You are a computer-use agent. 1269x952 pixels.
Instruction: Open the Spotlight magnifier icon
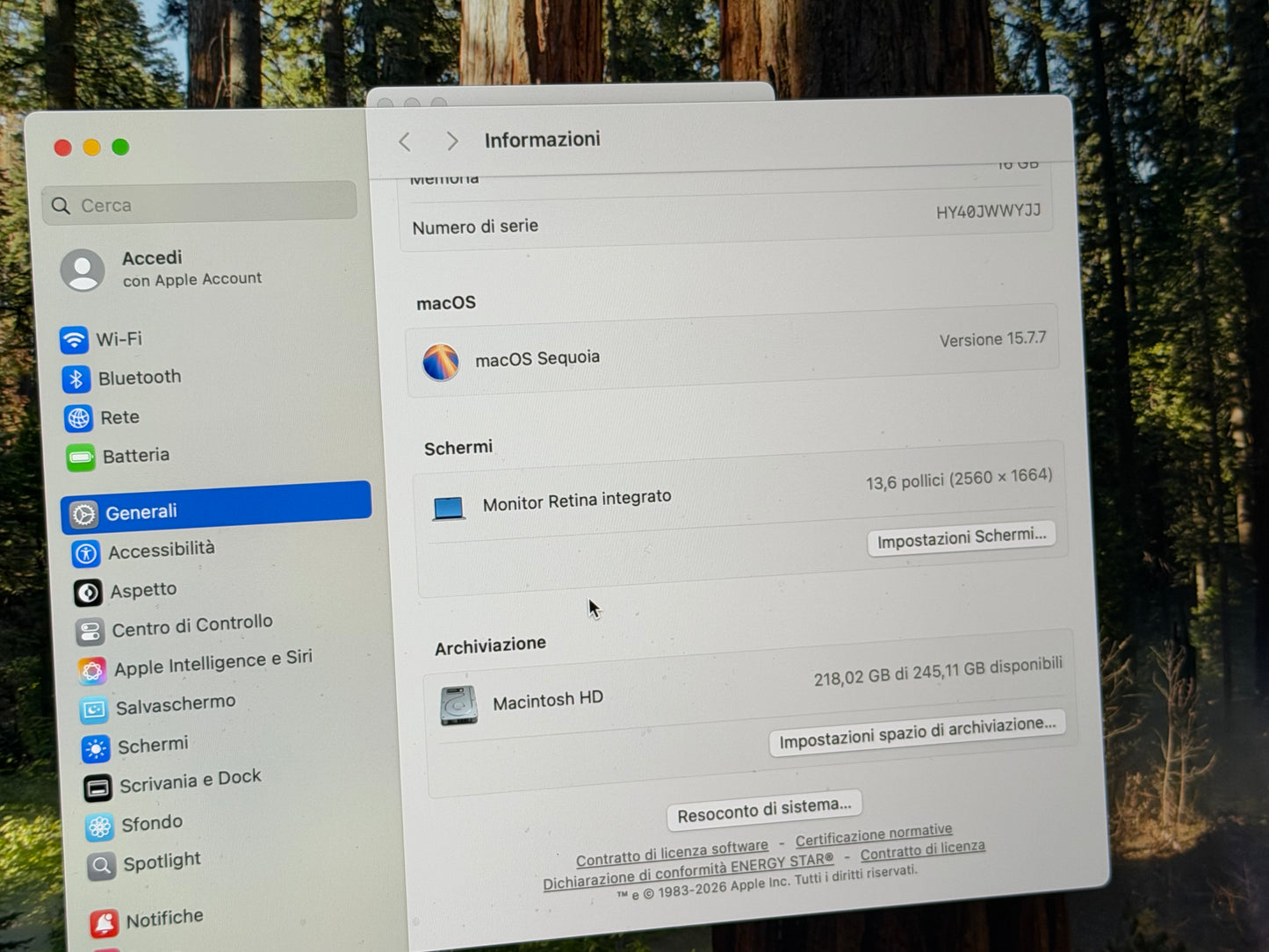101,866
